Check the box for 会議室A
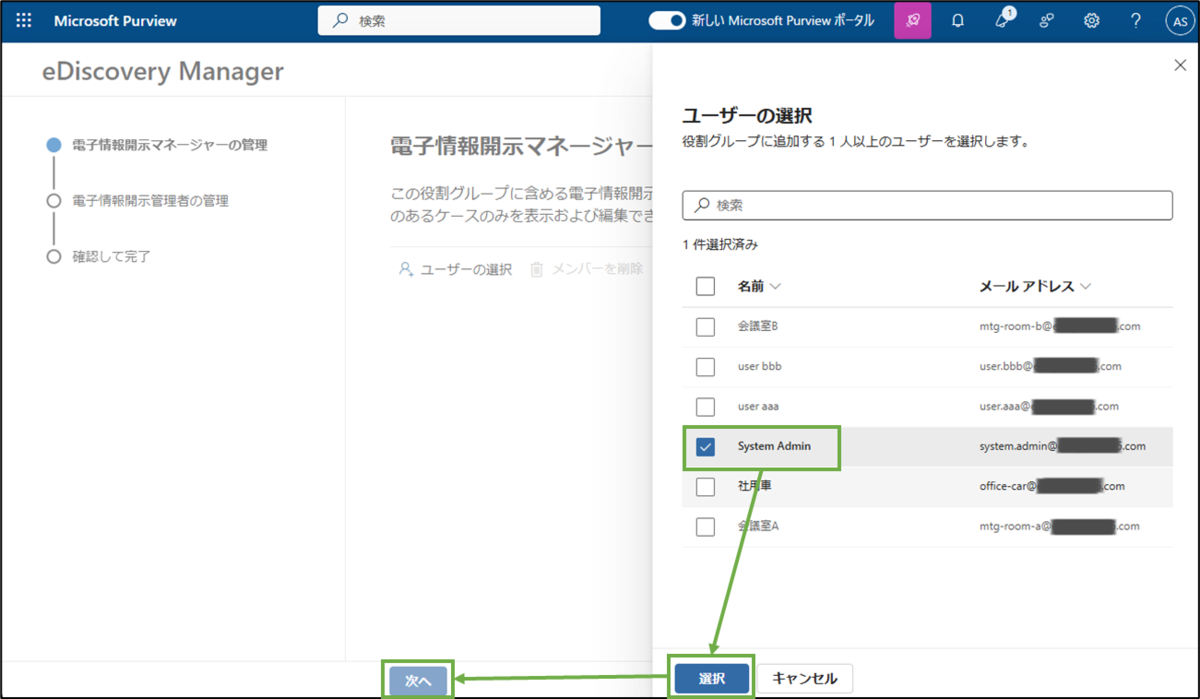Screen dimensions: 1200x699 tap(705, 526)
